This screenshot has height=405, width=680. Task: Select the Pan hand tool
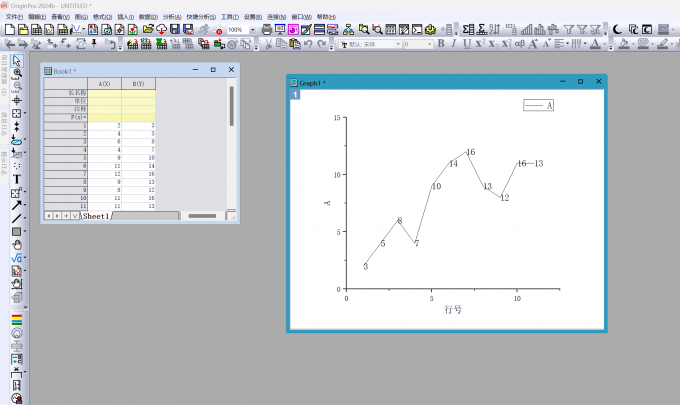(x=16, y=245)
